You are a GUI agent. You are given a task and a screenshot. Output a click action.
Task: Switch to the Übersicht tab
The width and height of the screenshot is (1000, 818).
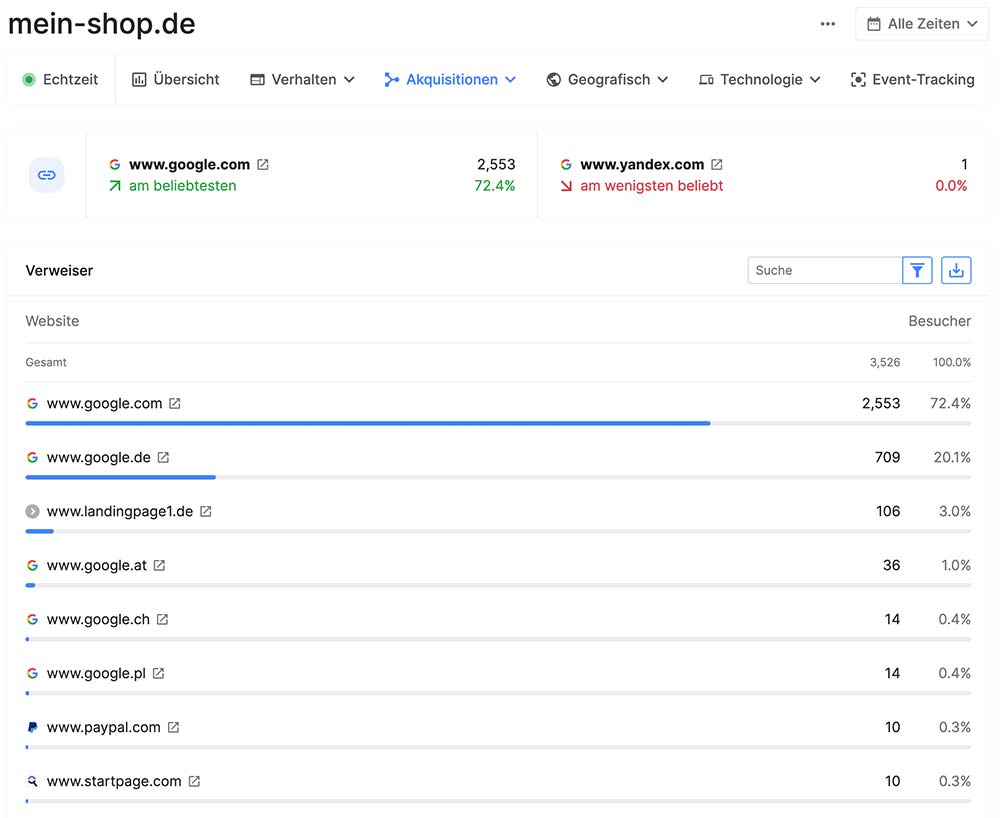click(x=175, y=79)
